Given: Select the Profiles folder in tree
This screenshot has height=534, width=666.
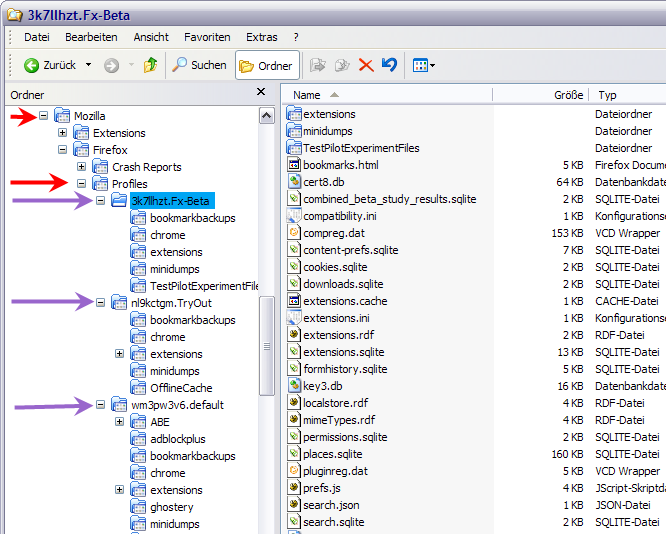Looking at the screenshot, I should (130, 184).
